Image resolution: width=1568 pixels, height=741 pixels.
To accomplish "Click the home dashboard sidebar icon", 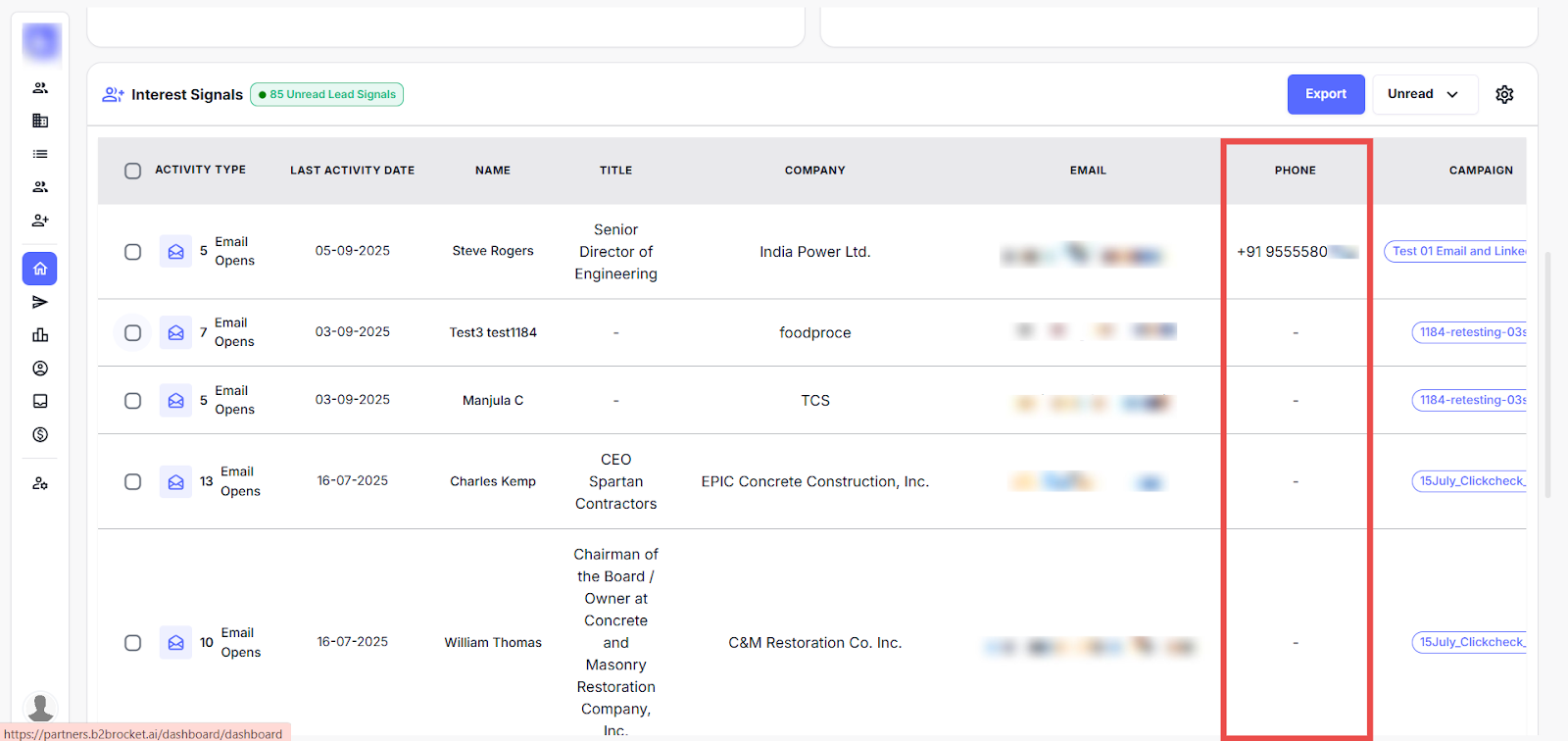I will (x=40, y=269).
